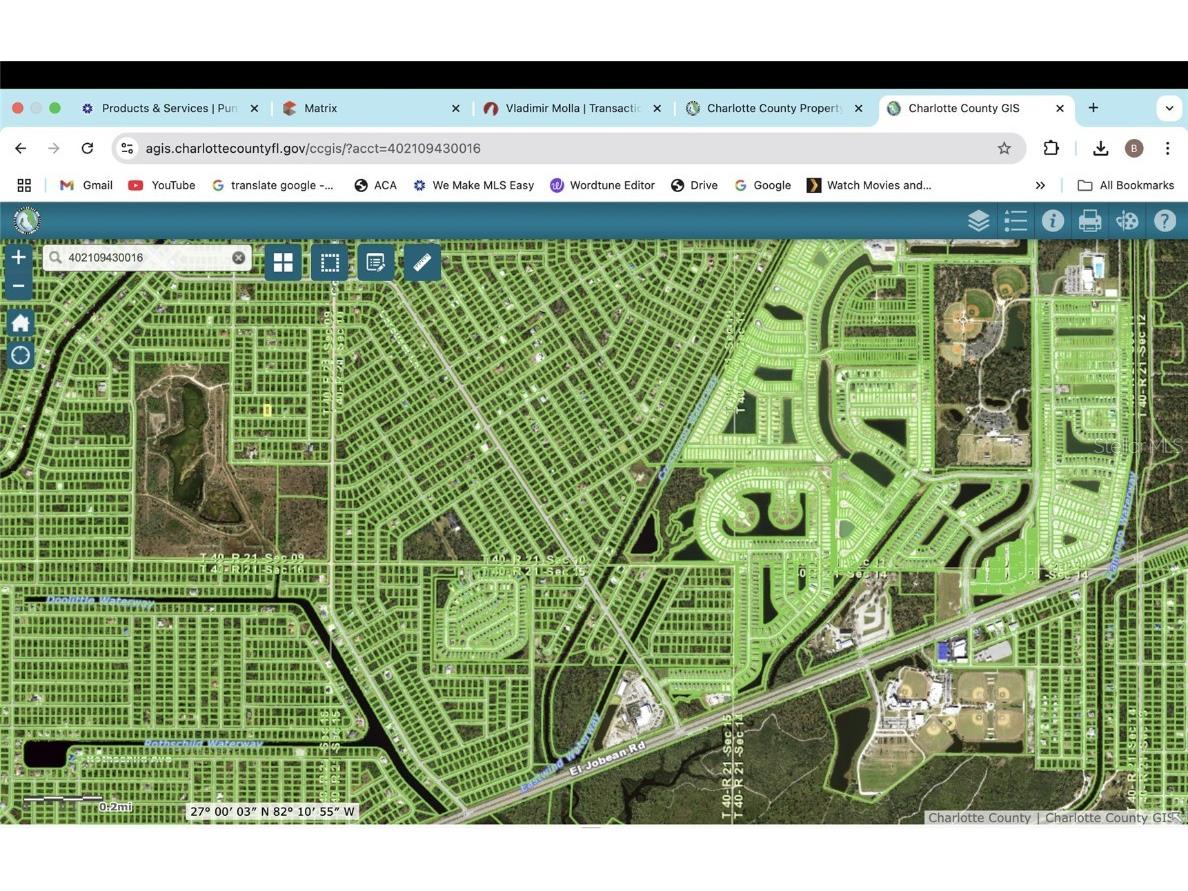The width and height of the screenshot is (1188, 891).
Task: Open the Layer List panel
Action: 978,221
